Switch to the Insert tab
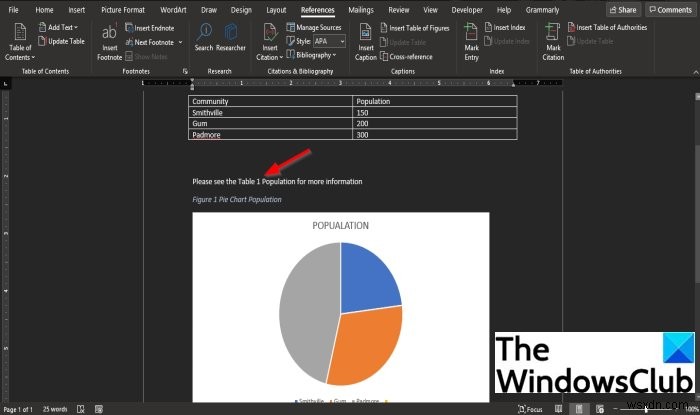This screenshot has width=700, height=415. coord(76,10)
